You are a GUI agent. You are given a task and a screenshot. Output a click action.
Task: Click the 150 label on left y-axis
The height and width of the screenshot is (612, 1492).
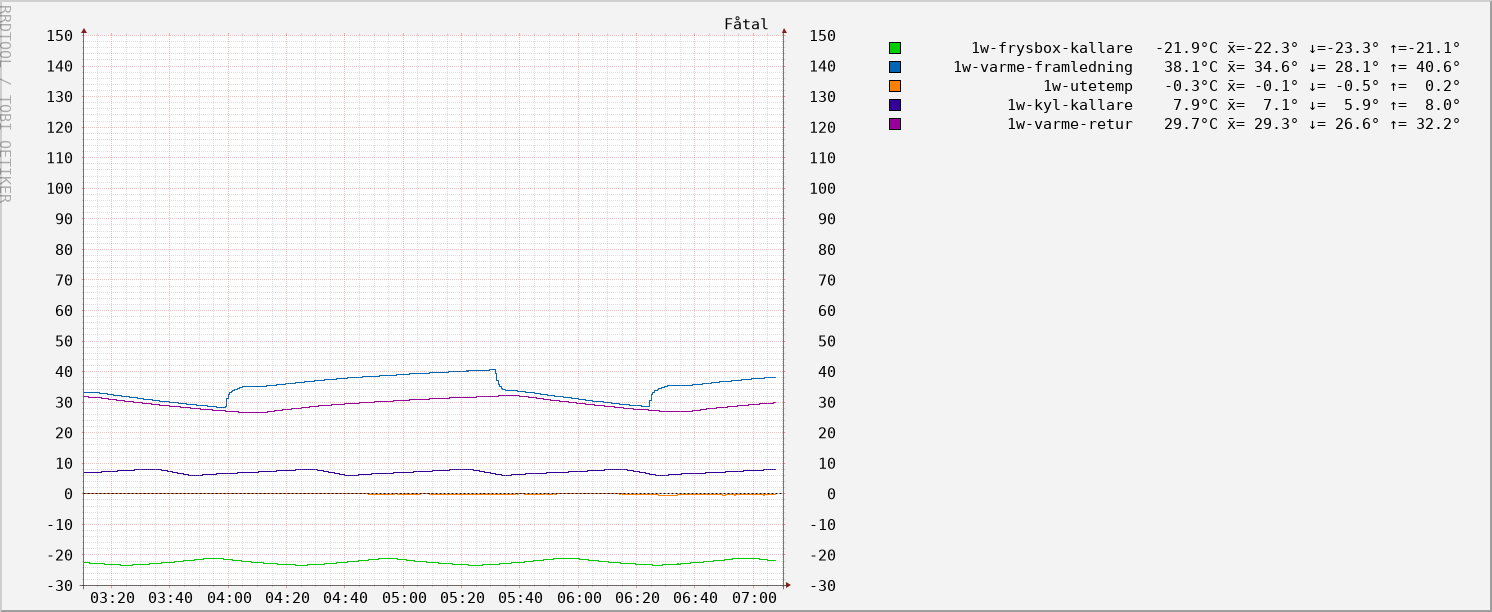(60, 36)
